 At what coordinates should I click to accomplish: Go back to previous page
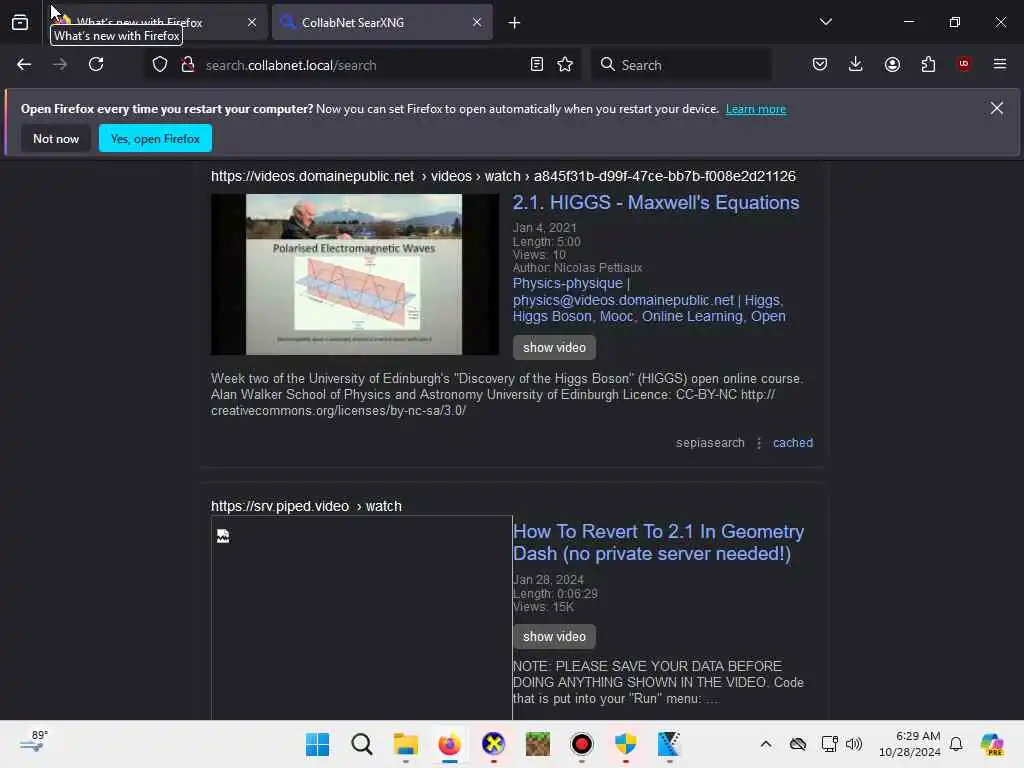point(24,64)
